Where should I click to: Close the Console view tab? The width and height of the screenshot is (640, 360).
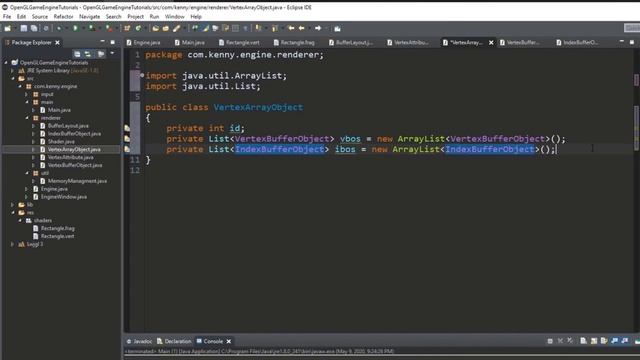229,341
